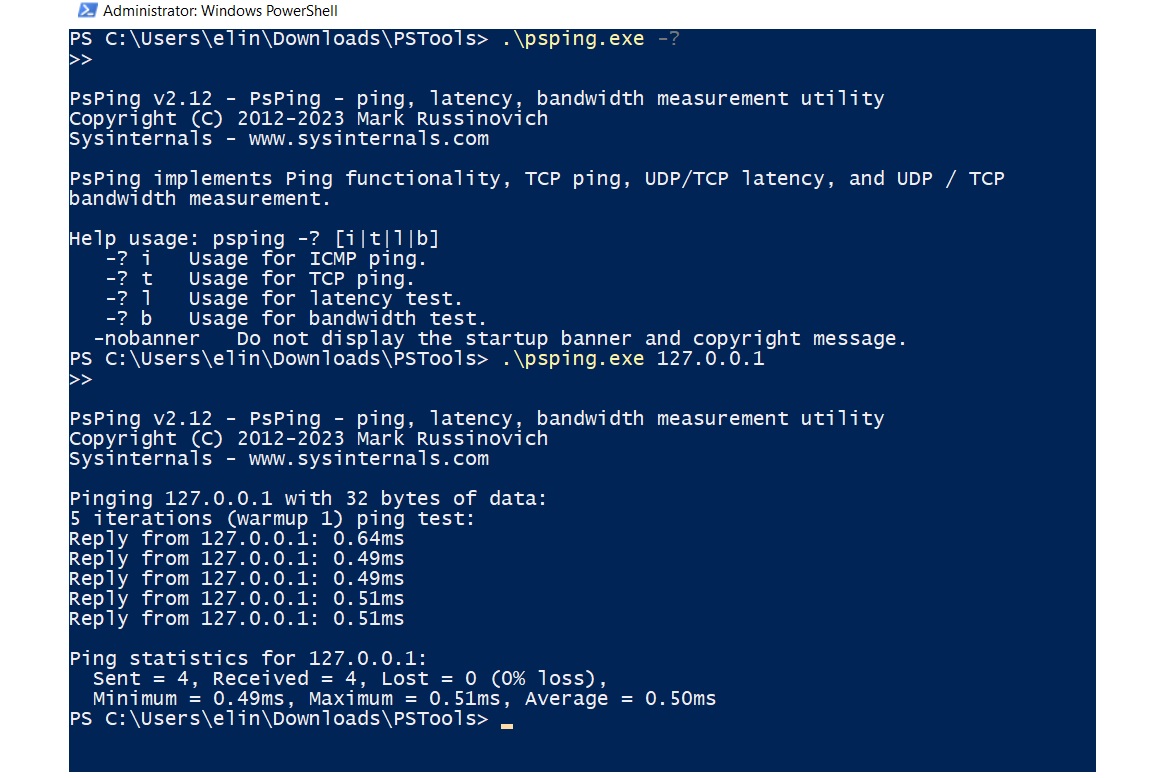Image resolution: width=1152 pixels, height=778 pixels.
Task: Click the 'Ping statistics for 127.0.0.1' line
Action: pyautogui.click(x=248, y=658)
